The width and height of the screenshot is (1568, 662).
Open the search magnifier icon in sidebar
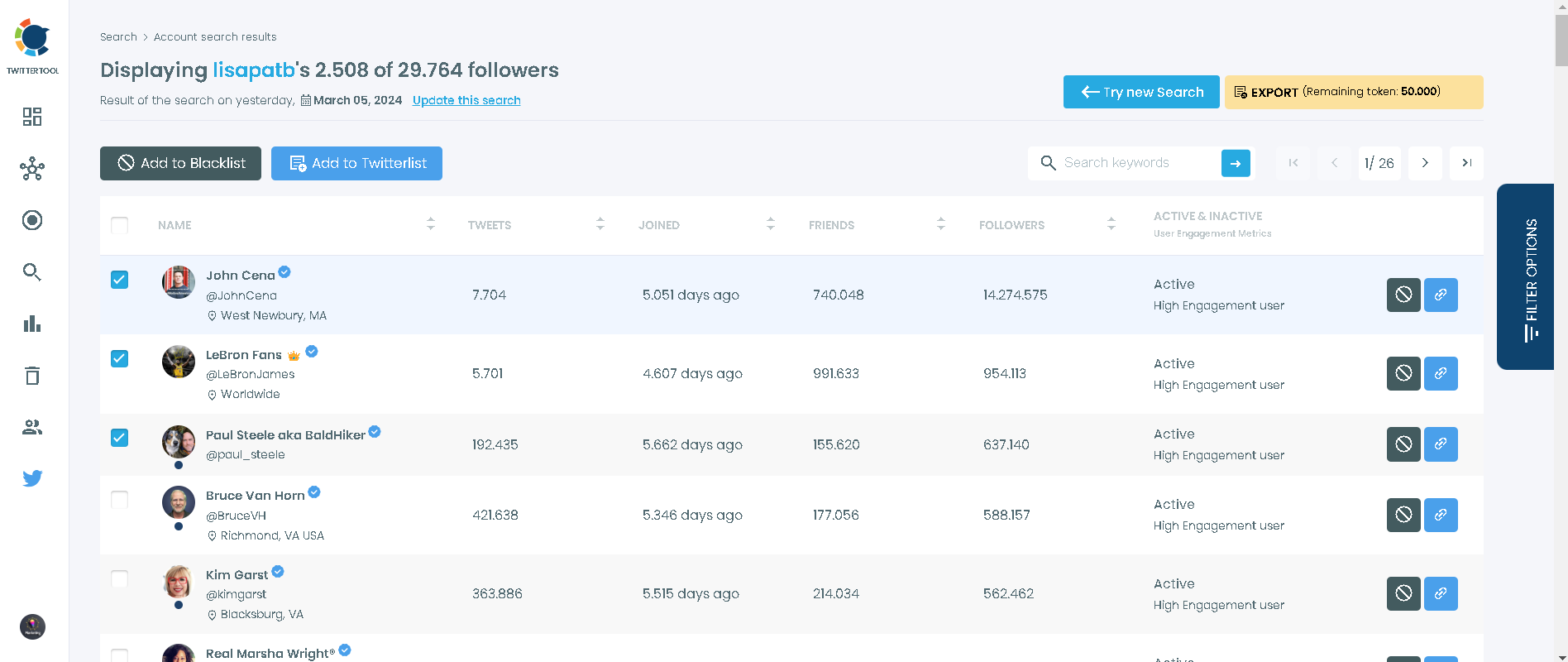[32, 272]
